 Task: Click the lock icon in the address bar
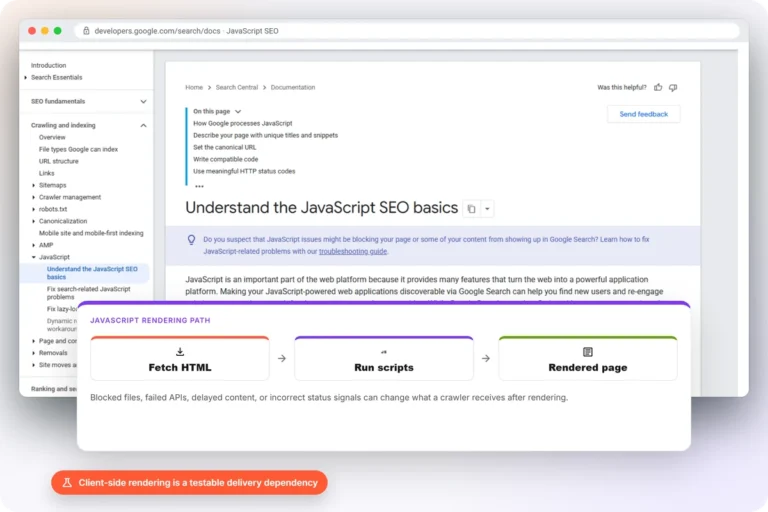pyautogui.click(x=86, y=31)
